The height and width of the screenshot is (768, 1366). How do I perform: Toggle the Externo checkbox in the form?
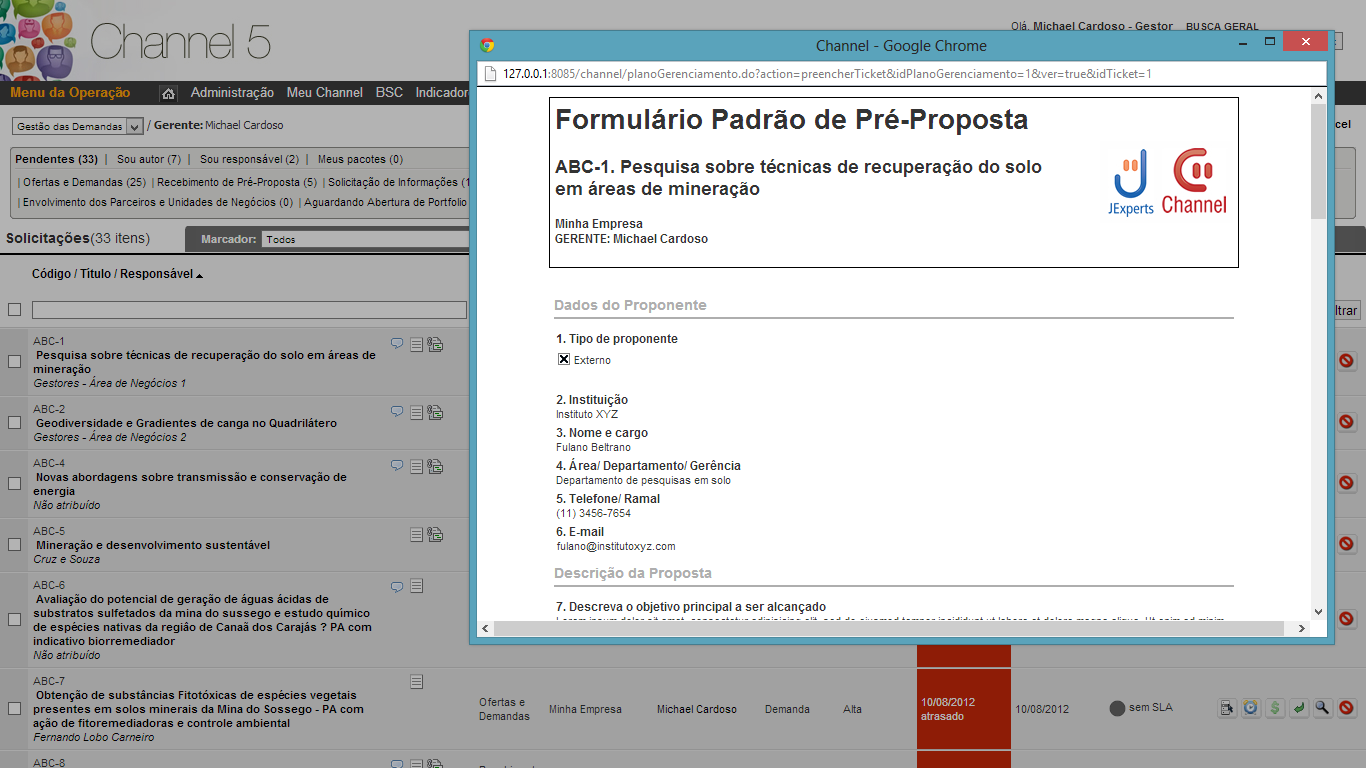coord(564,359)
